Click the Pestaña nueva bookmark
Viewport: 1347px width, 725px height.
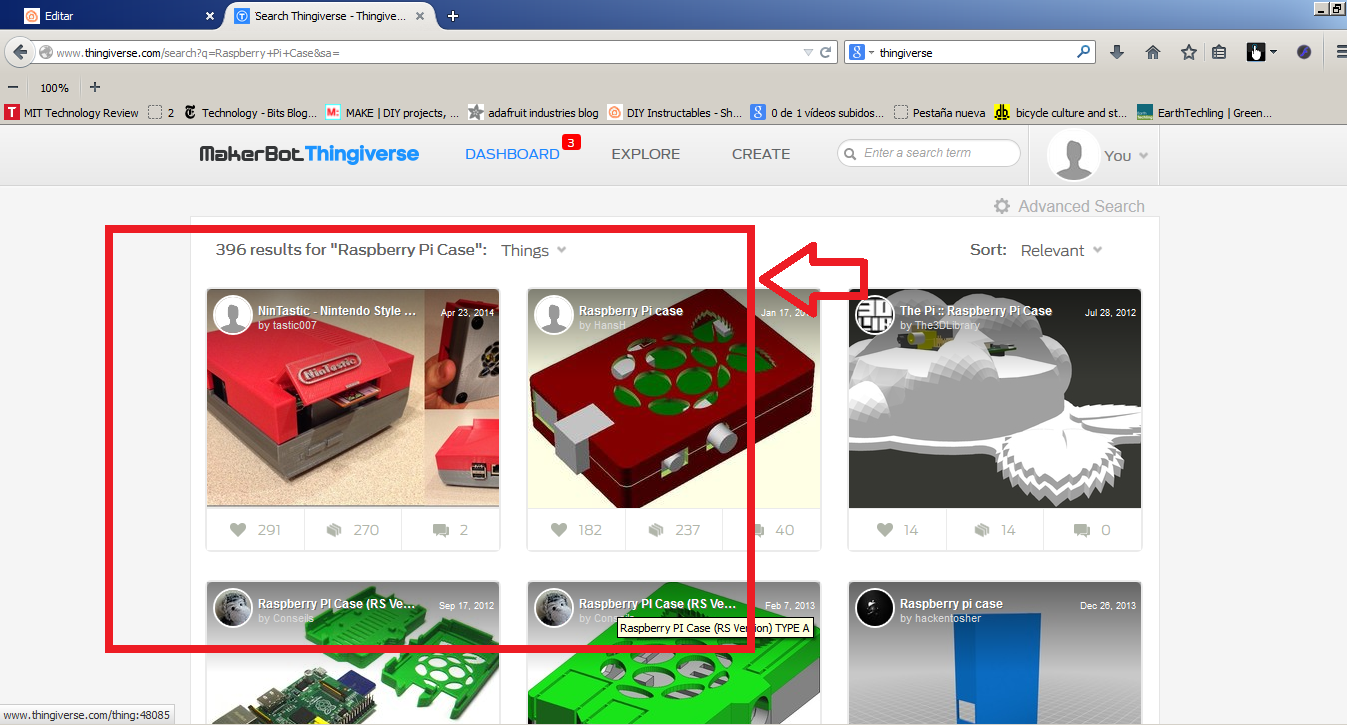[x=939, y=113]
